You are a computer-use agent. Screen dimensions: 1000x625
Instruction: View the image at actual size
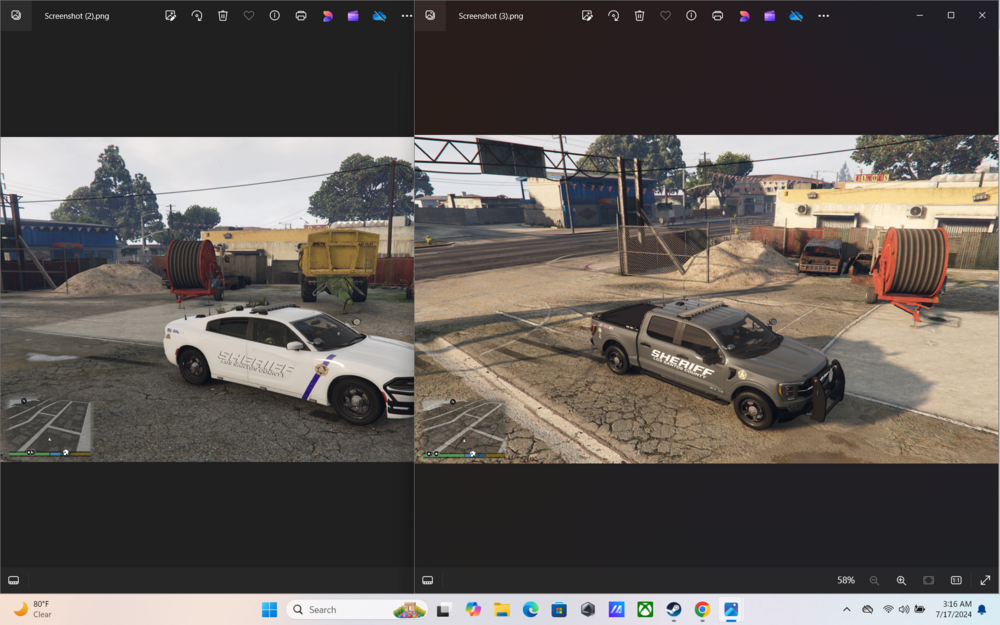pyautogui.click(x=955, y=580)
